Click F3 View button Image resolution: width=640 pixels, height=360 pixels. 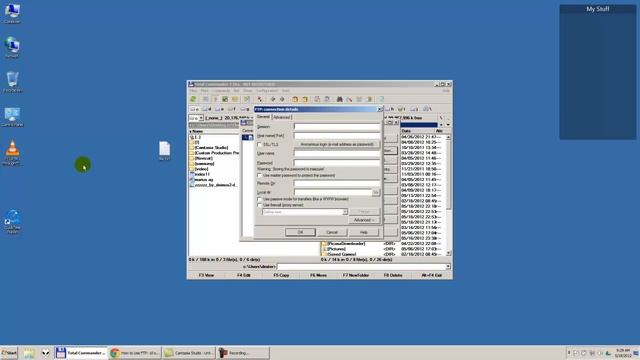pyautogui.click(x=206, y=276)
